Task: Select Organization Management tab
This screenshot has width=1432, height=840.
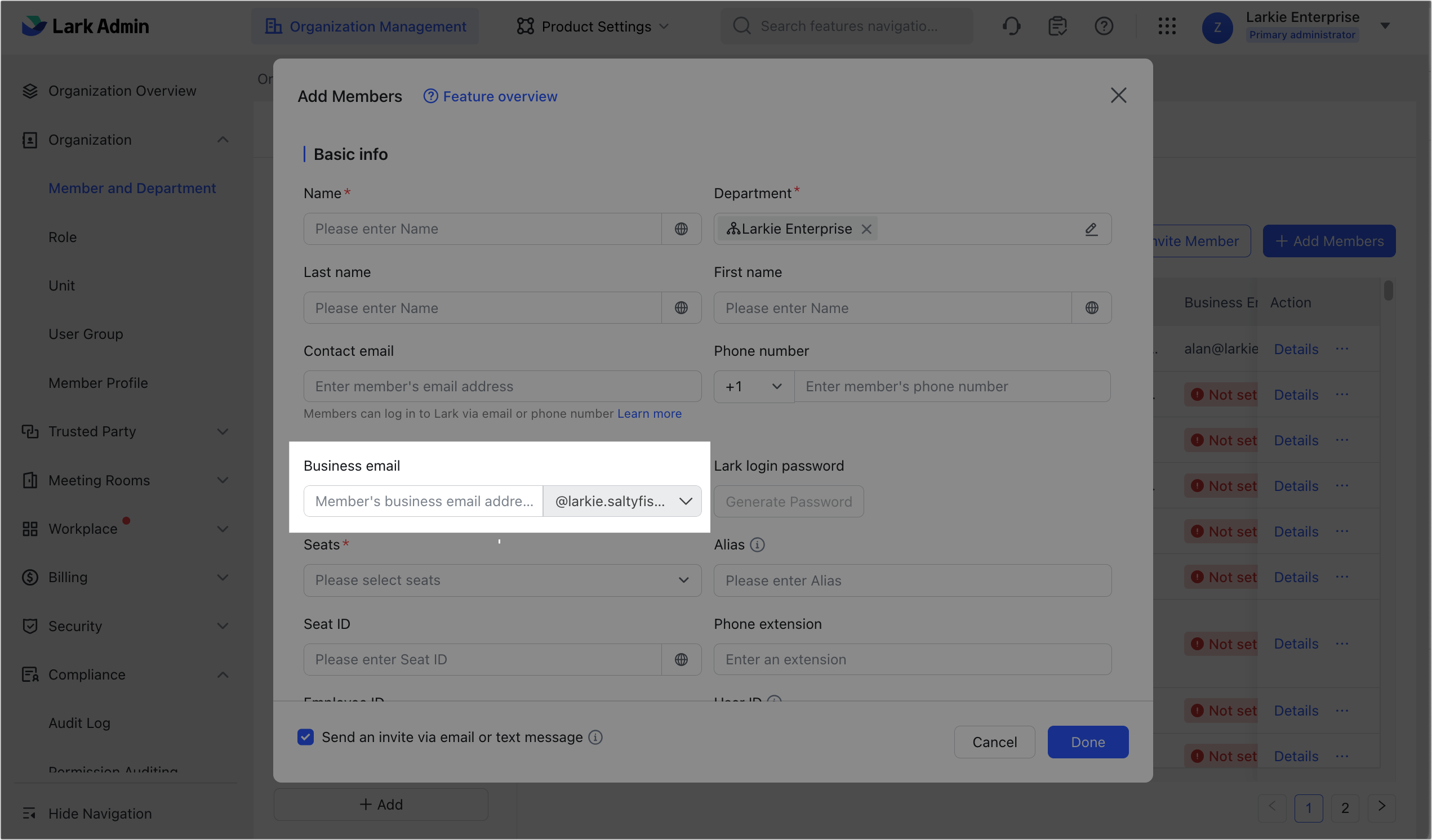Action: 366,26
